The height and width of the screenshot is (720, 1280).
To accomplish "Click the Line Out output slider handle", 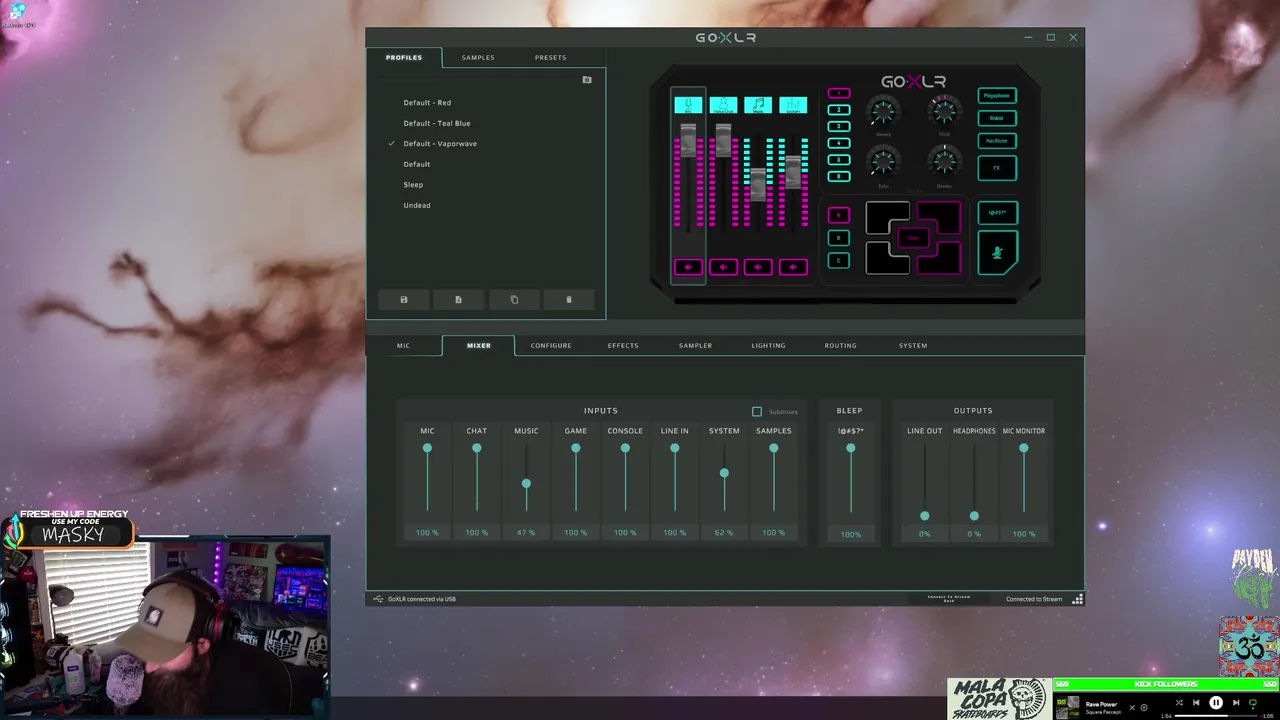I will pos(924,516).
